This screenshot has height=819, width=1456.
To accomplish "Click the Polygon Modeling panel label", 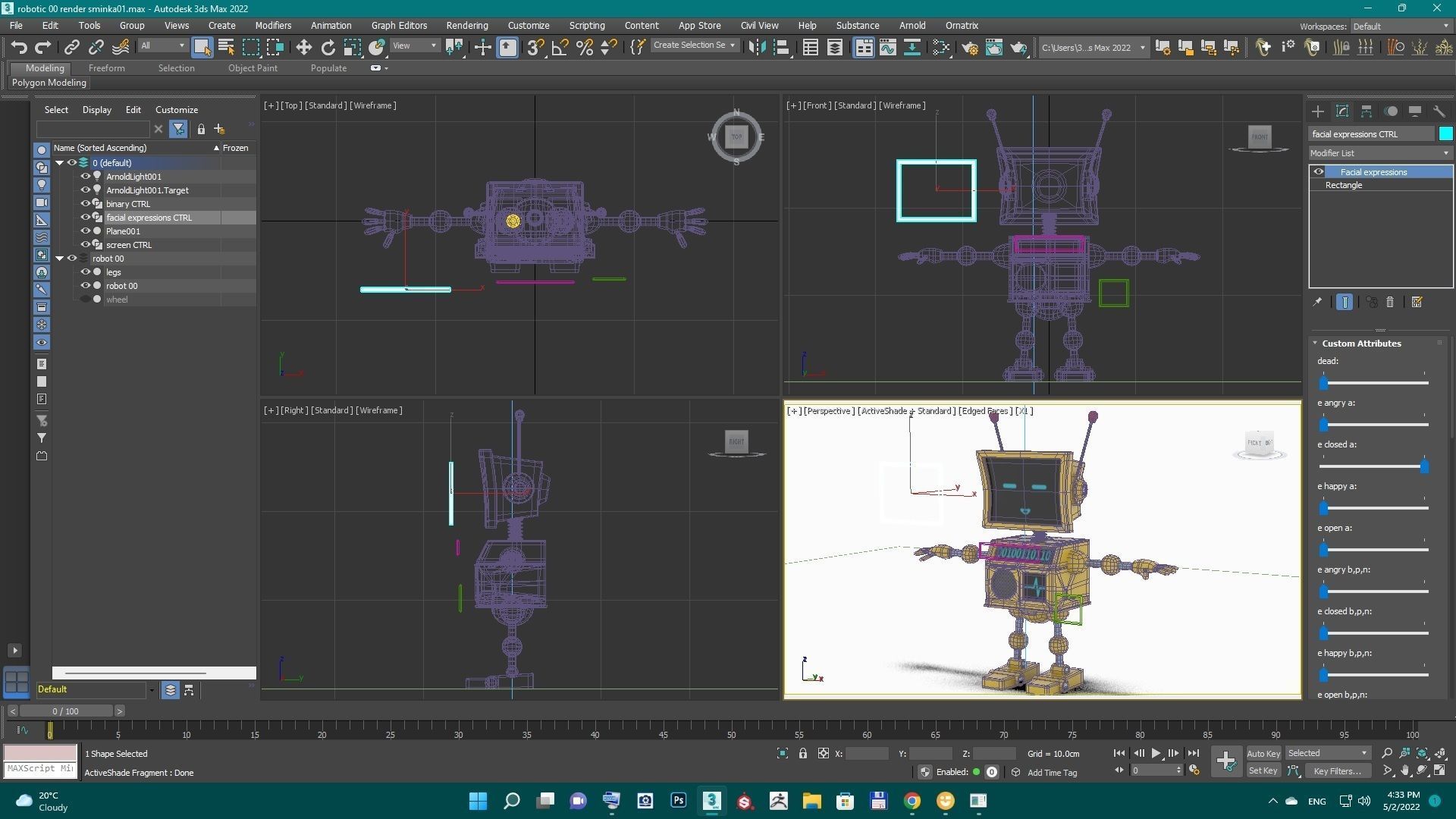I will point(49,83).
